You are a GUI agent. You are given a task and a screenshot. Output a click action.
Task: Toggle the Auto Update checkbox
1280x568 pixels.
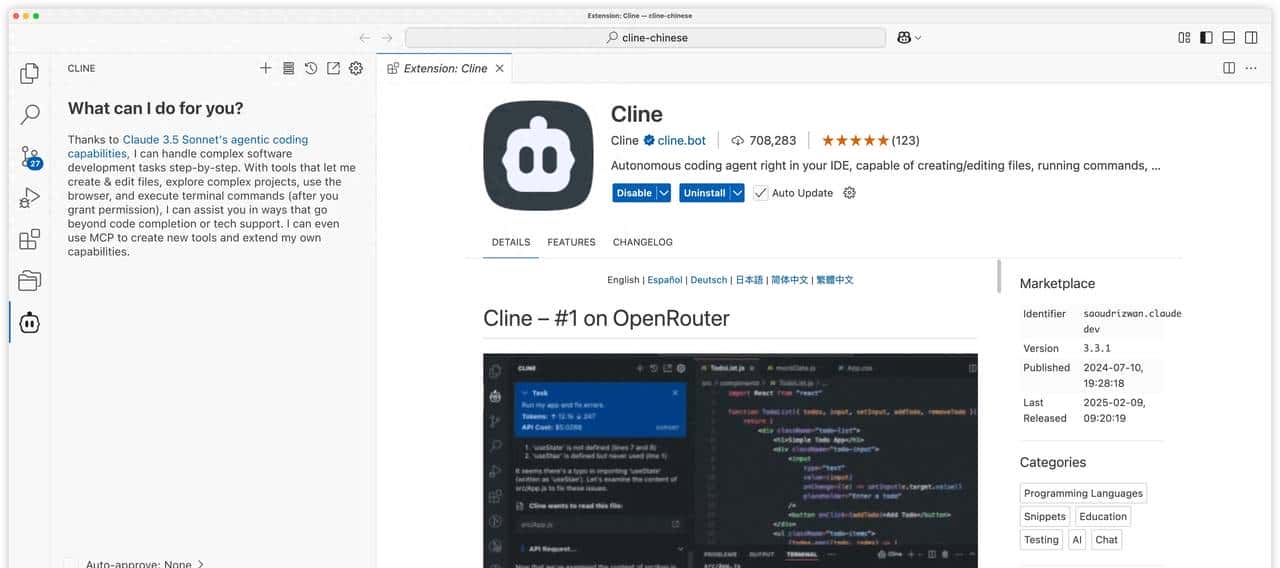tap(761, 193)
